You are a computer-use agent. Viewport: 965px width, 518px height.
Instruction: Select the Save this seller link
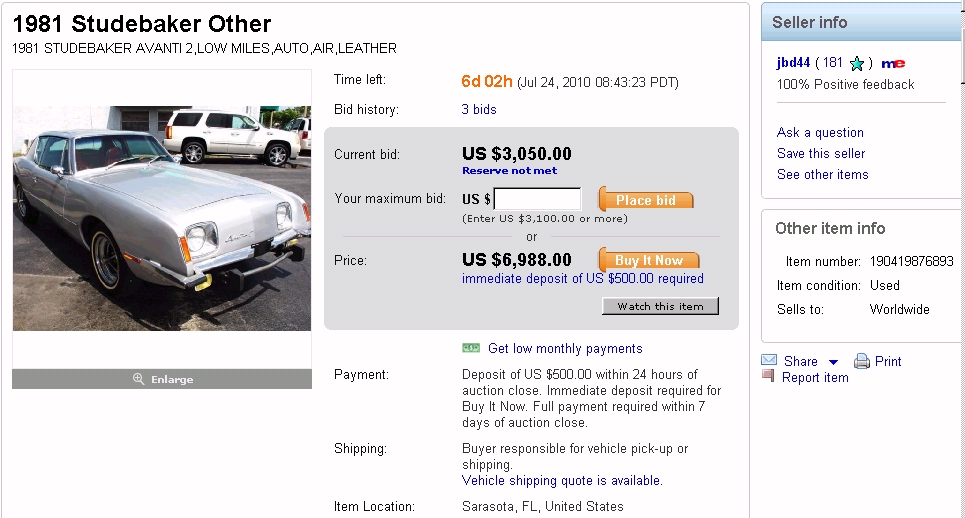[821, 153]
